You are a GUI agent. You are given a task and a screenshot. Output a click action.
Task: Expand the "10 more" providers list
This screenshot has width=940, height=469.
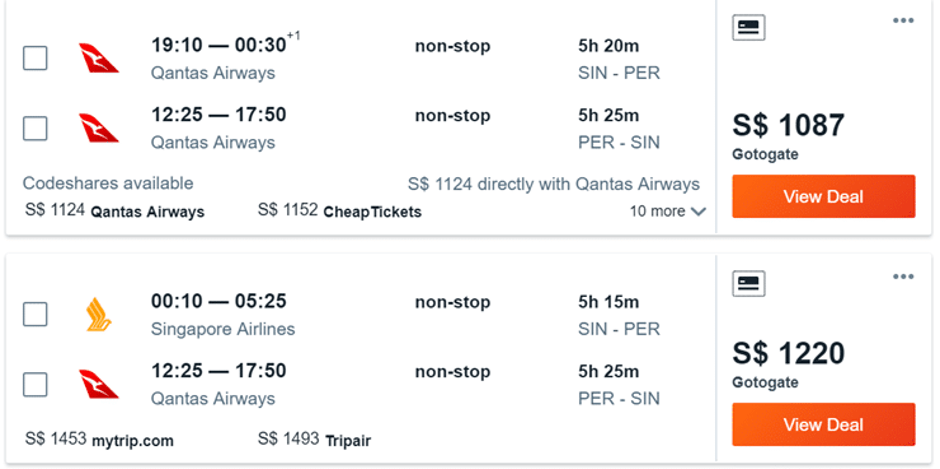[667, 211]
